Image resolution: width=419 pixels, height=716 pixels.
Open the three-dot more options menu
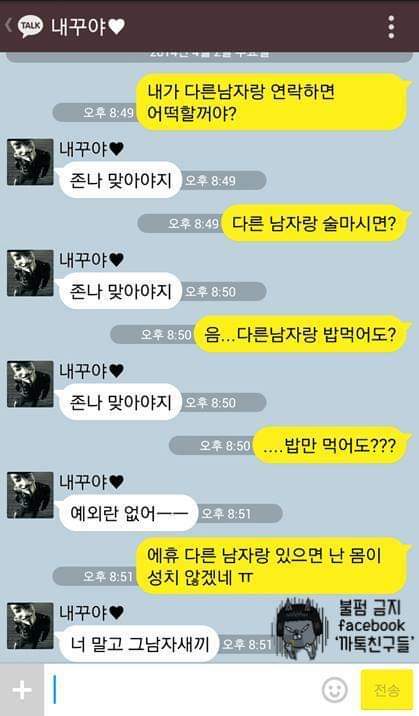coord(391,27)
